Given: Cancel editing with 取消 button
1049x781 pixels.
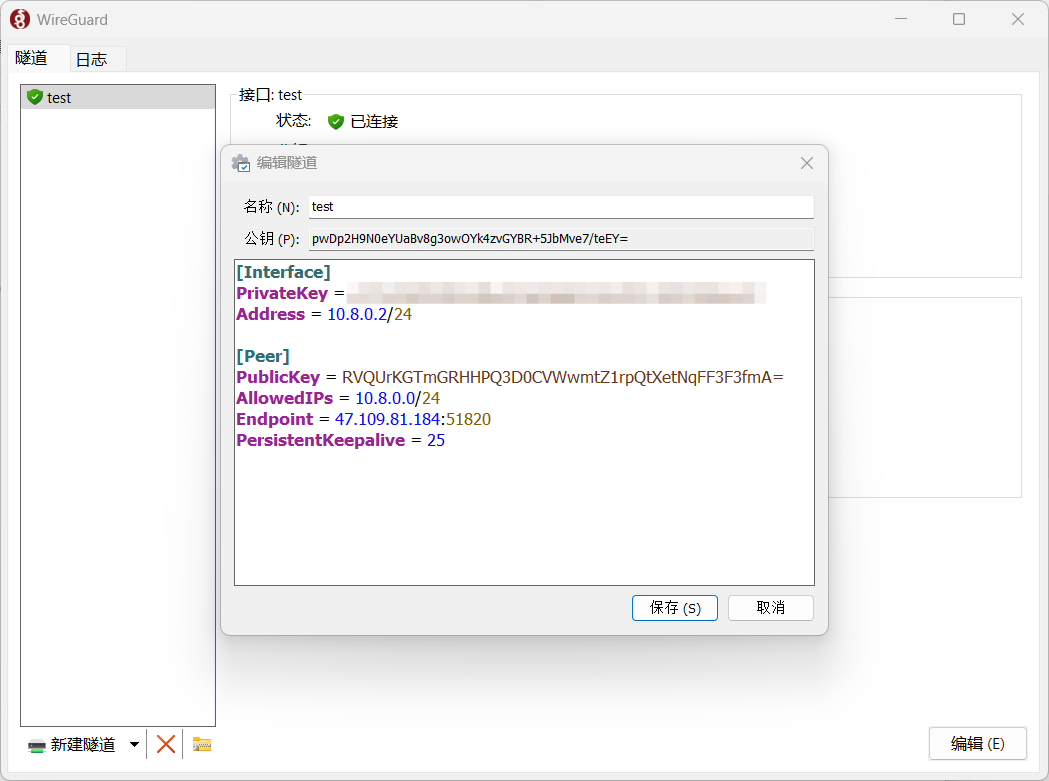Looking at the screenshot, I should [771, 608].
